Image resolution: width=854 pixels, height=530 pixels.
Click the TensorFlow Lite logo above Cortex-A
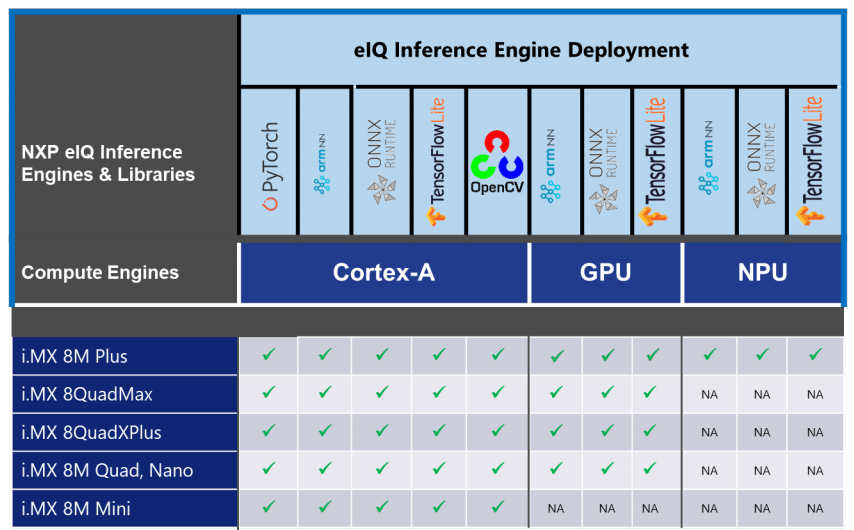point(436,161)
